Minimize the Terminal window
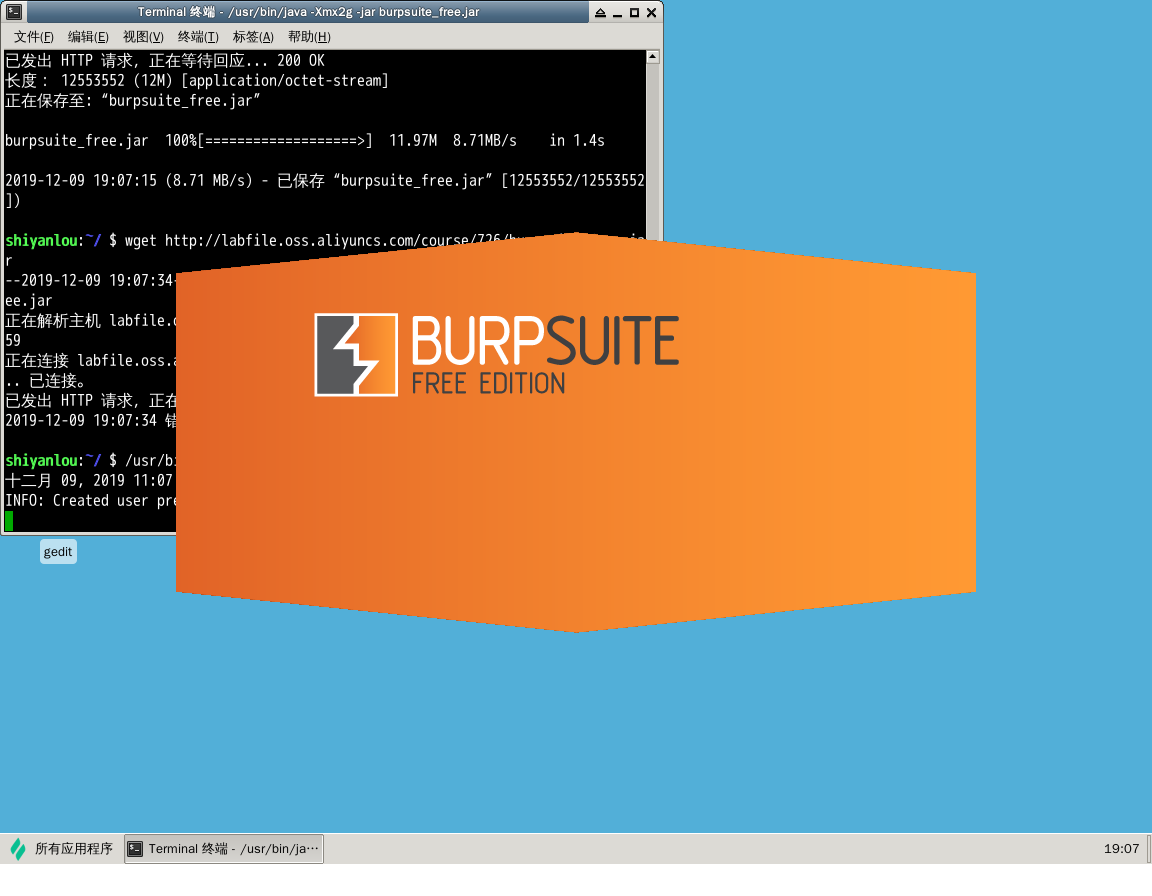The width and height of the screenshot is (1152, 896). click(x=617, y=12)
